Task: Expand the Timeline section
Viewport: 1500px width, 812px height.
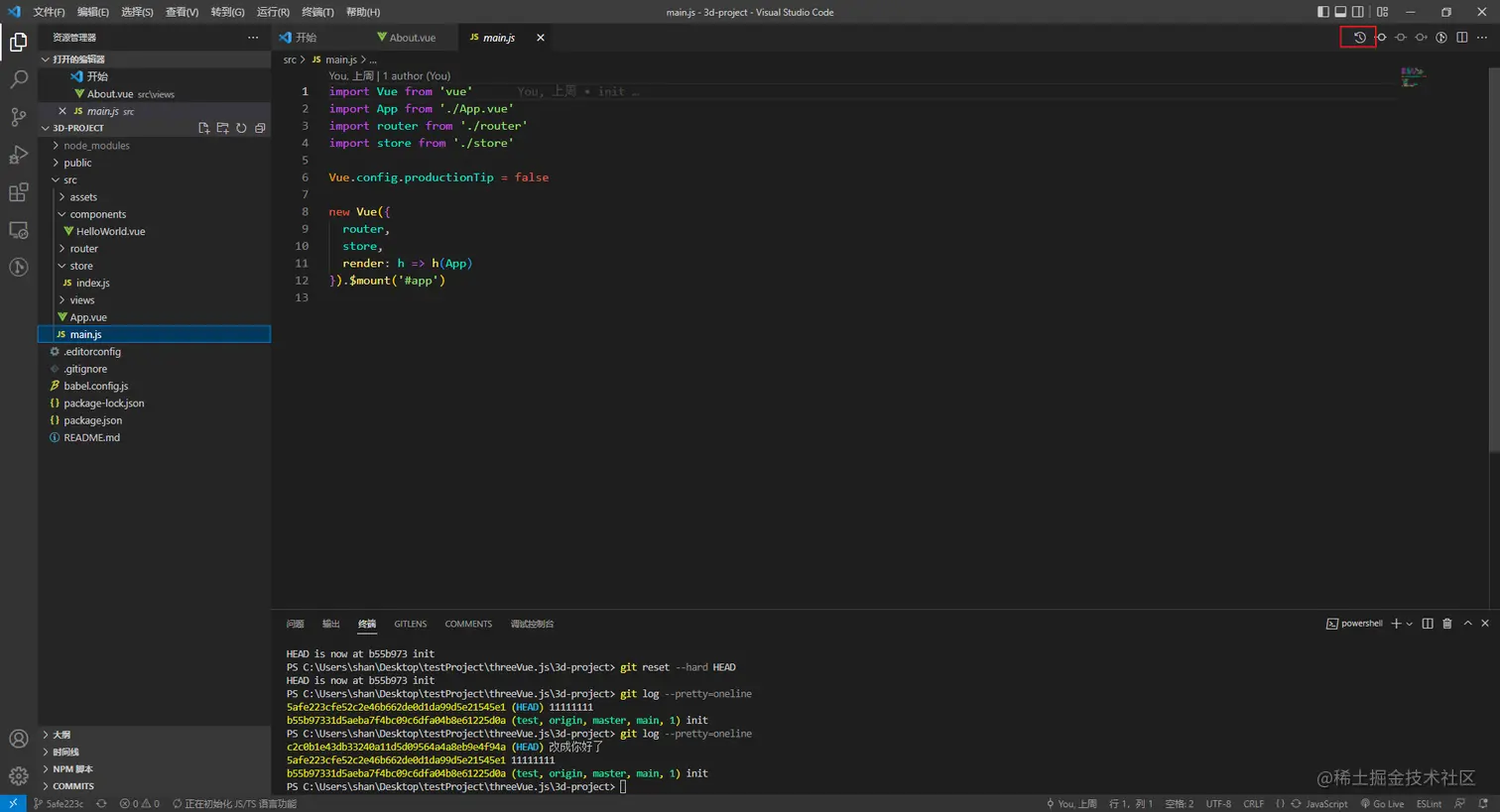Action: coord(154,753)
